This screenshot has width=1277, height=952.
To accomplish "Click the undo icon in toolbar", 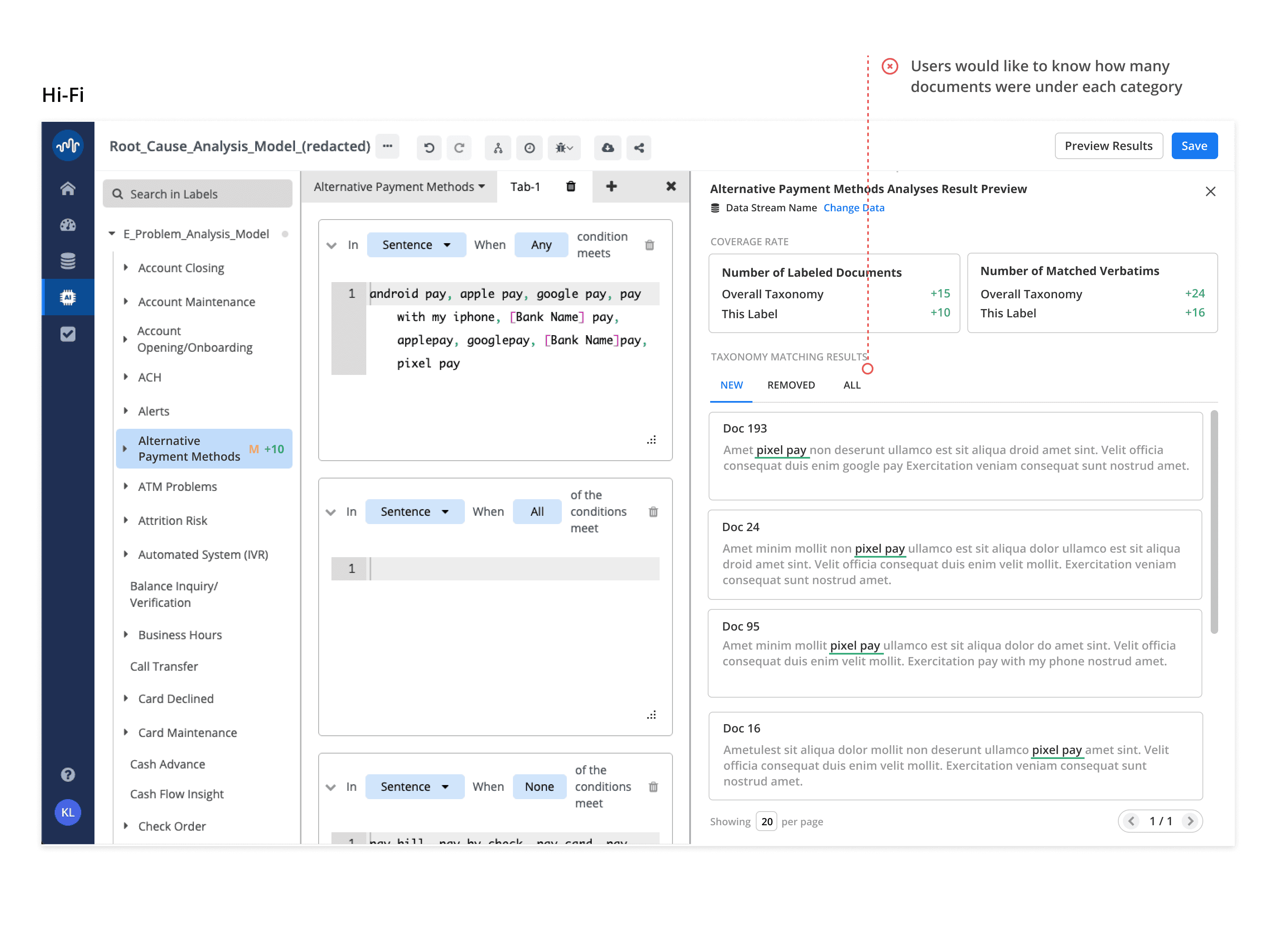I will pos(429,147).
